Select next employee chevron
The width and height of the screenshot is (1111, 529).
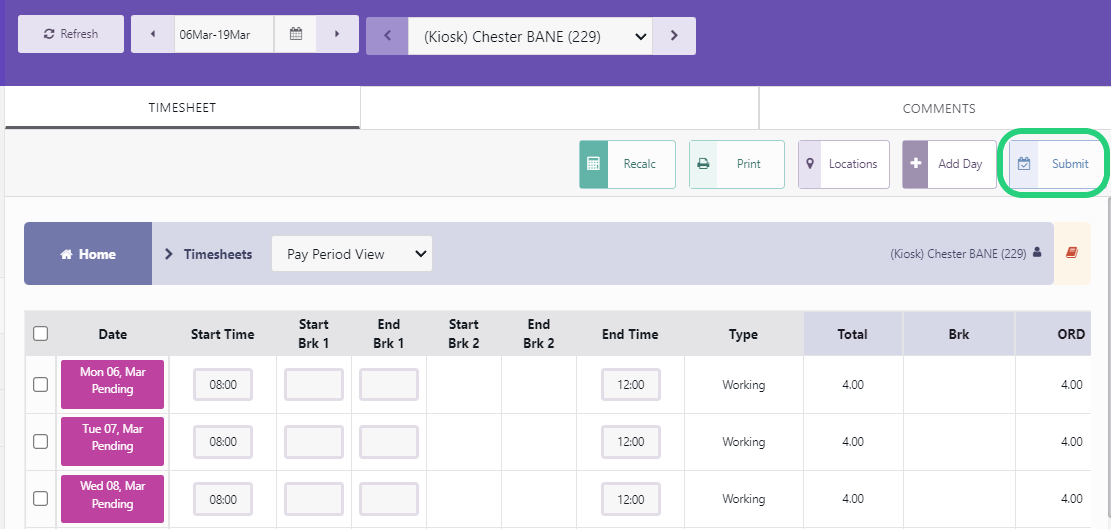click(x=674, y=36)
